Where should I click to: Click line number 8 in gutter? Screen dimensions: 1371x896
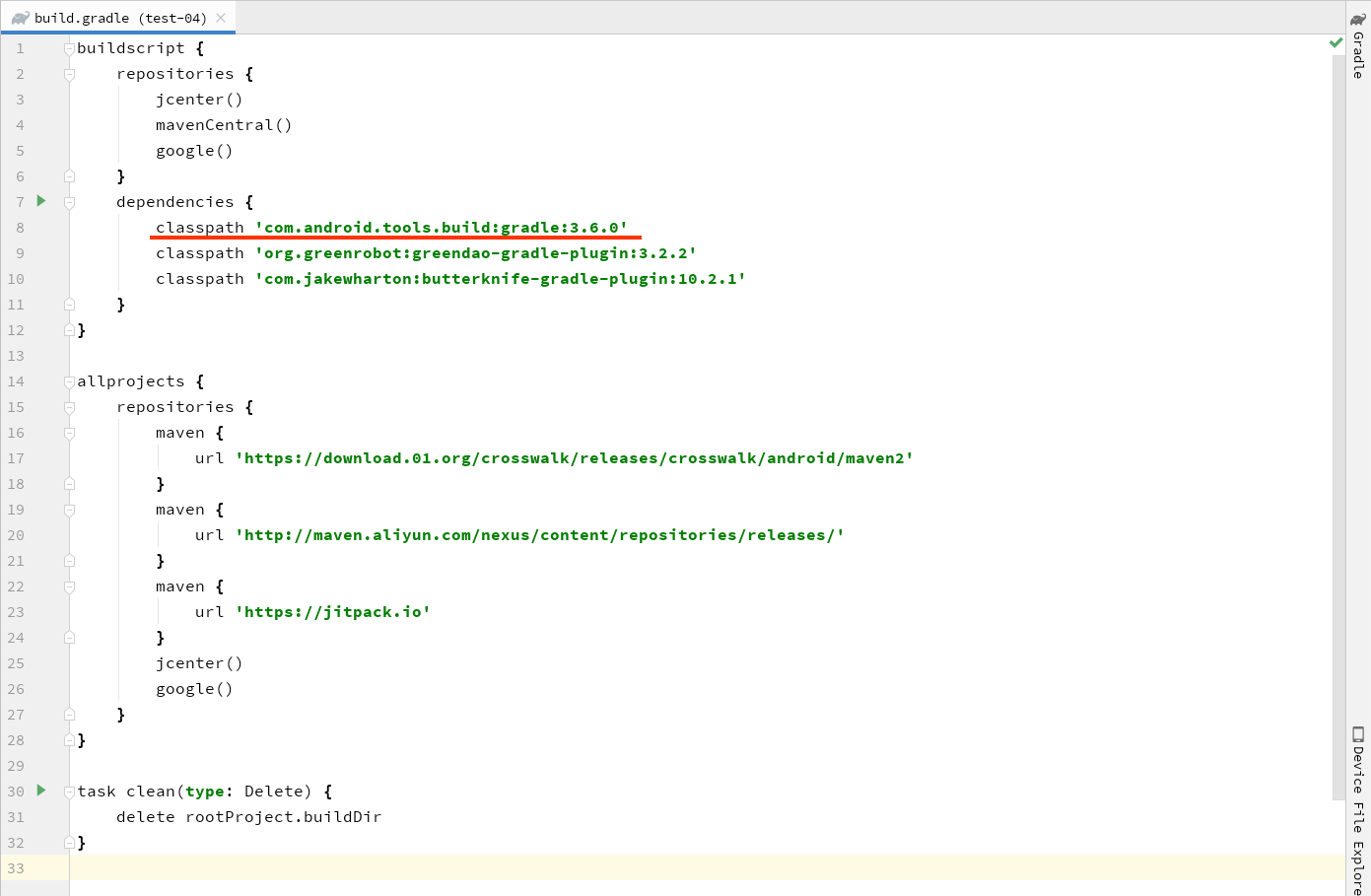20,228
